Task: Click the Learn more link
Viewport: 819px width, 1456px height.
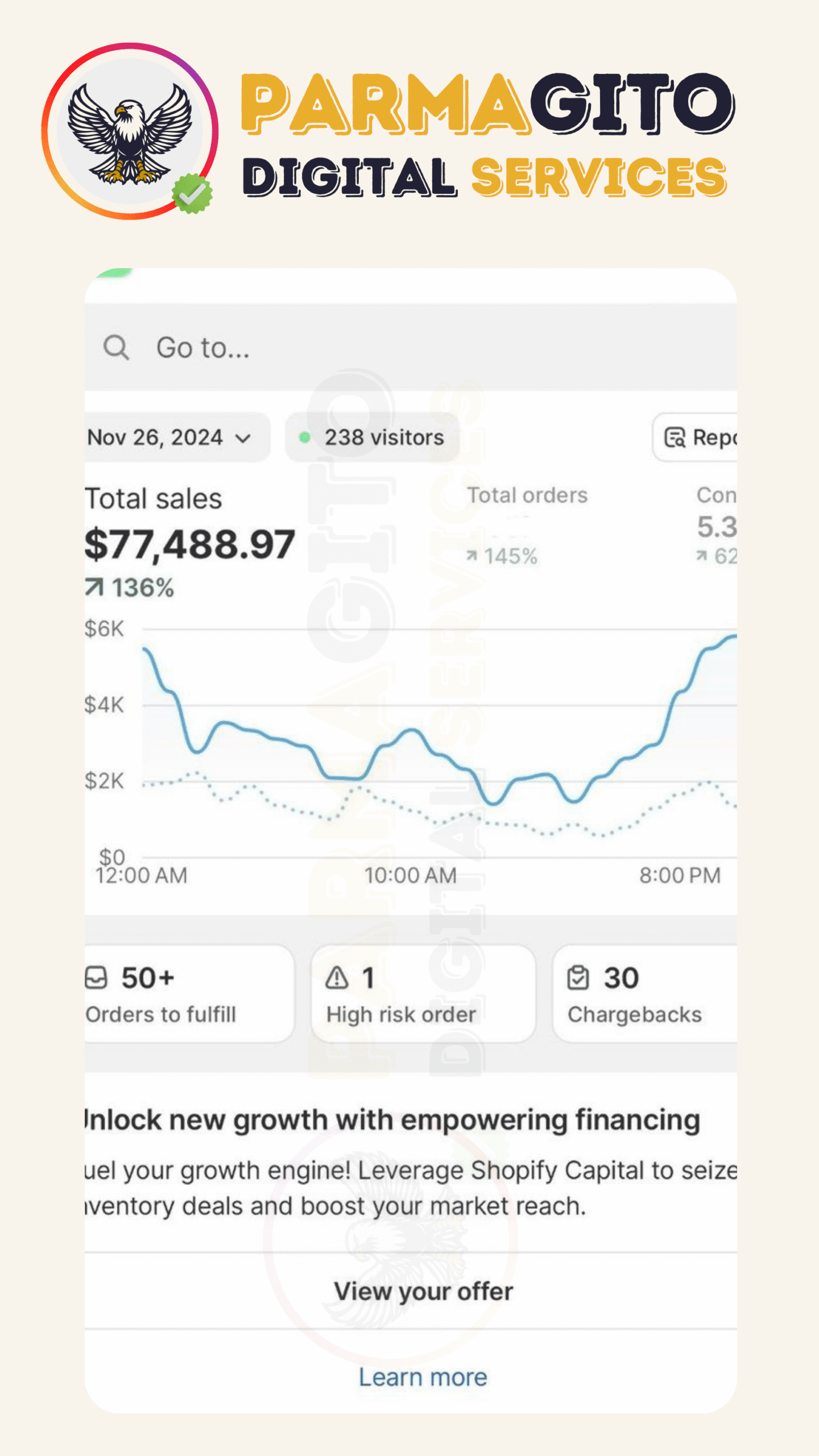Action: coord(423,1378)
